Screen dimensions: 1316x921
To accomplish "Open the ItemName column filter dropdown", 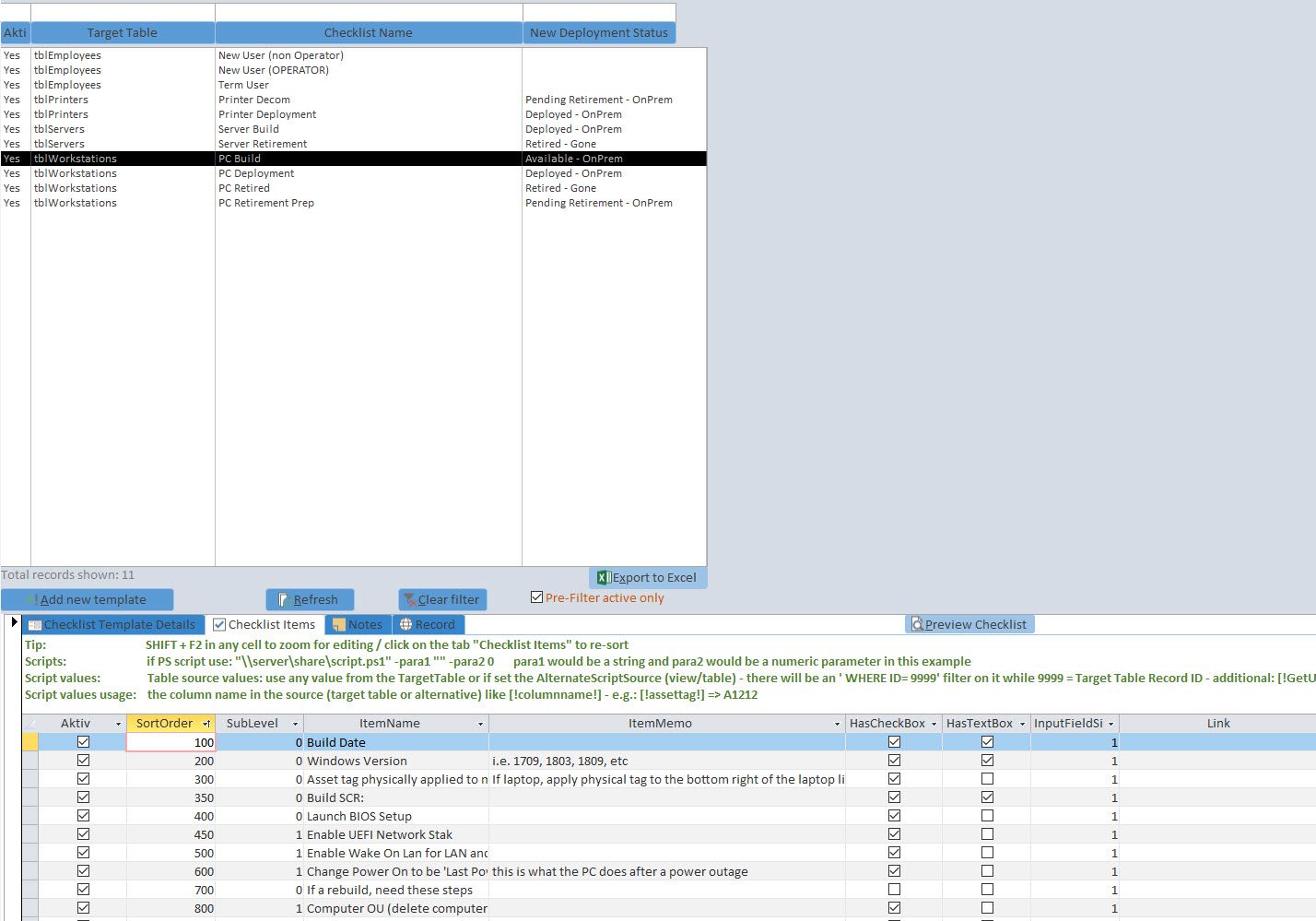I will point(480,724).
